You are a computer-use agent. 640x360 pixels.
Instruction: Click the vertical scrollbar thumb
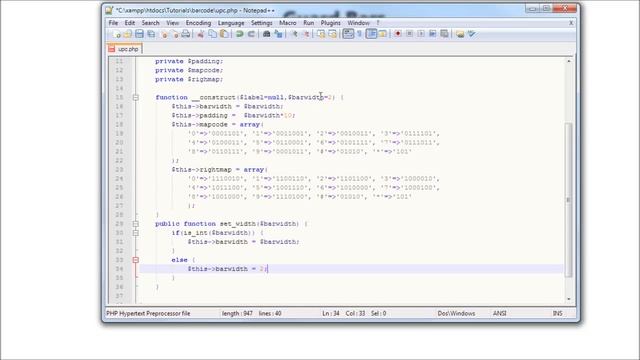coord(569,200)
